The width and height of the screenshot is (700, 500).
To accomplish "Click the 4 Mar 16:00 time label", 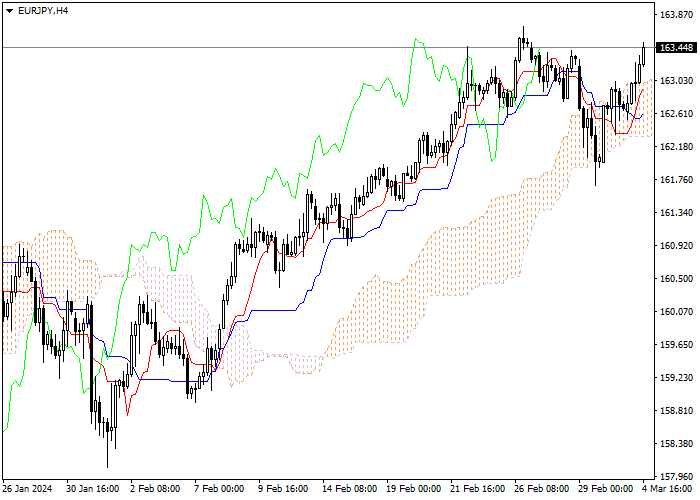I will pos(668,489).
